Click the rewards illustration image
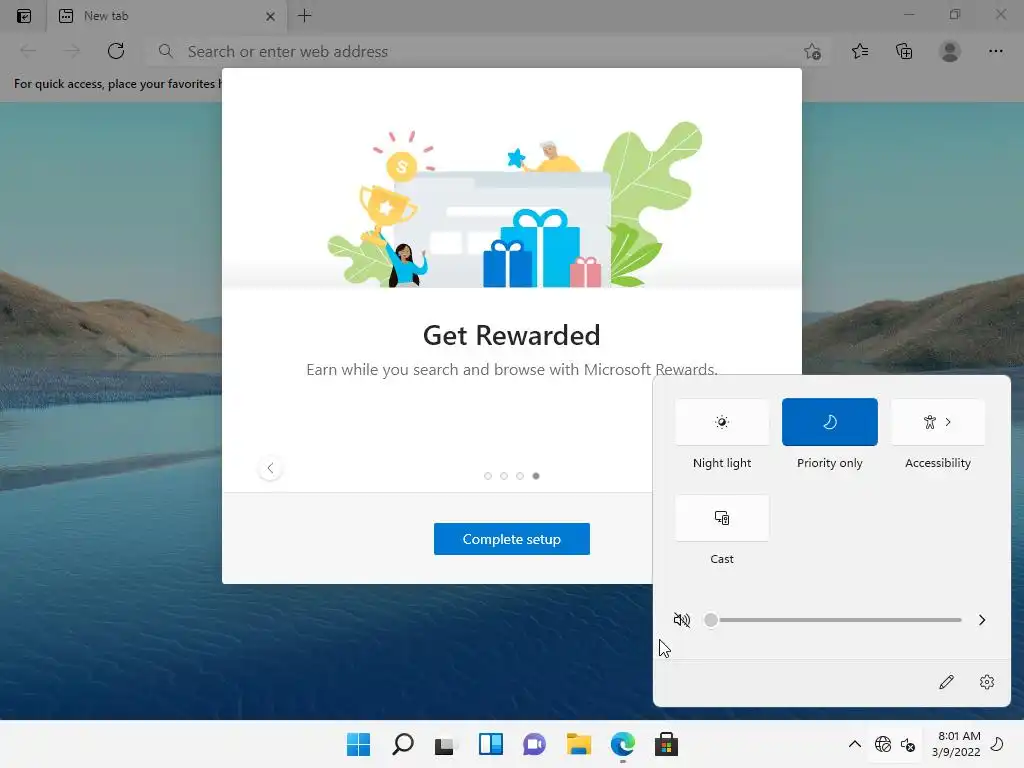Screen dimensions: 1024x768 515,204
